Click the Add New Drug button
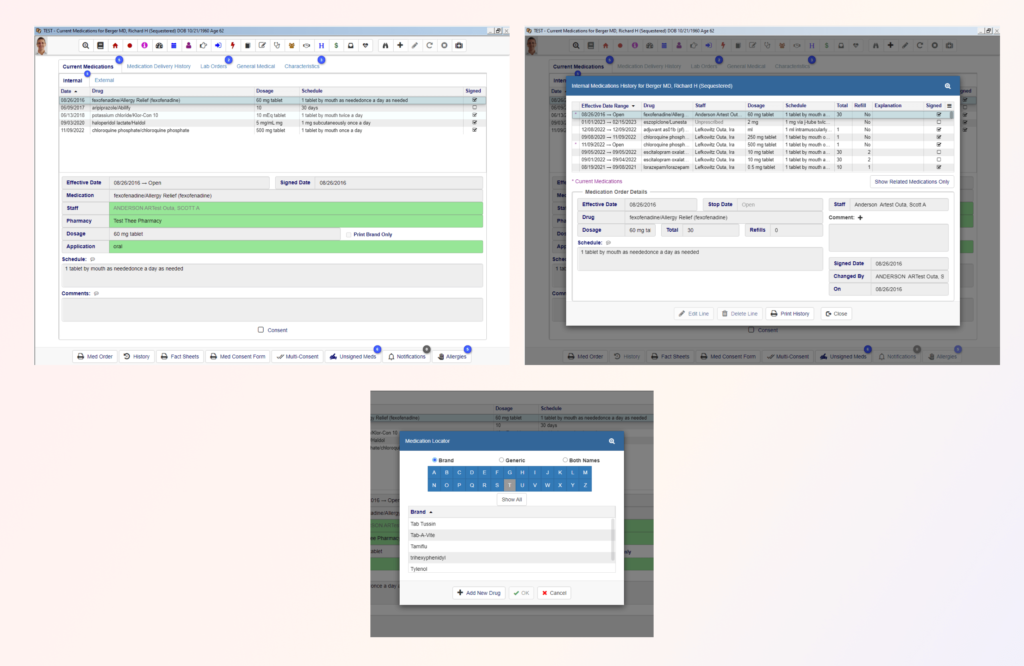 [x=478, y=592]
